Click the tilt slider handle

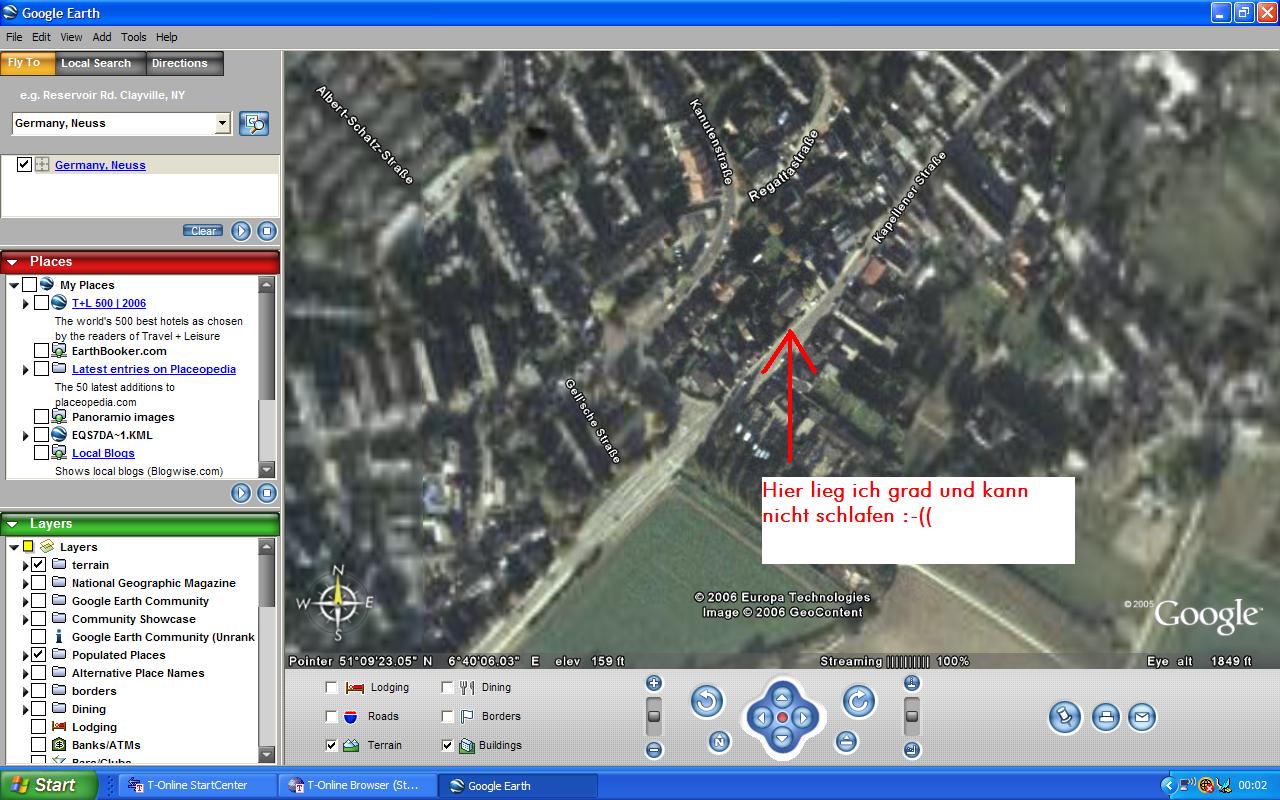pos(912,716)
